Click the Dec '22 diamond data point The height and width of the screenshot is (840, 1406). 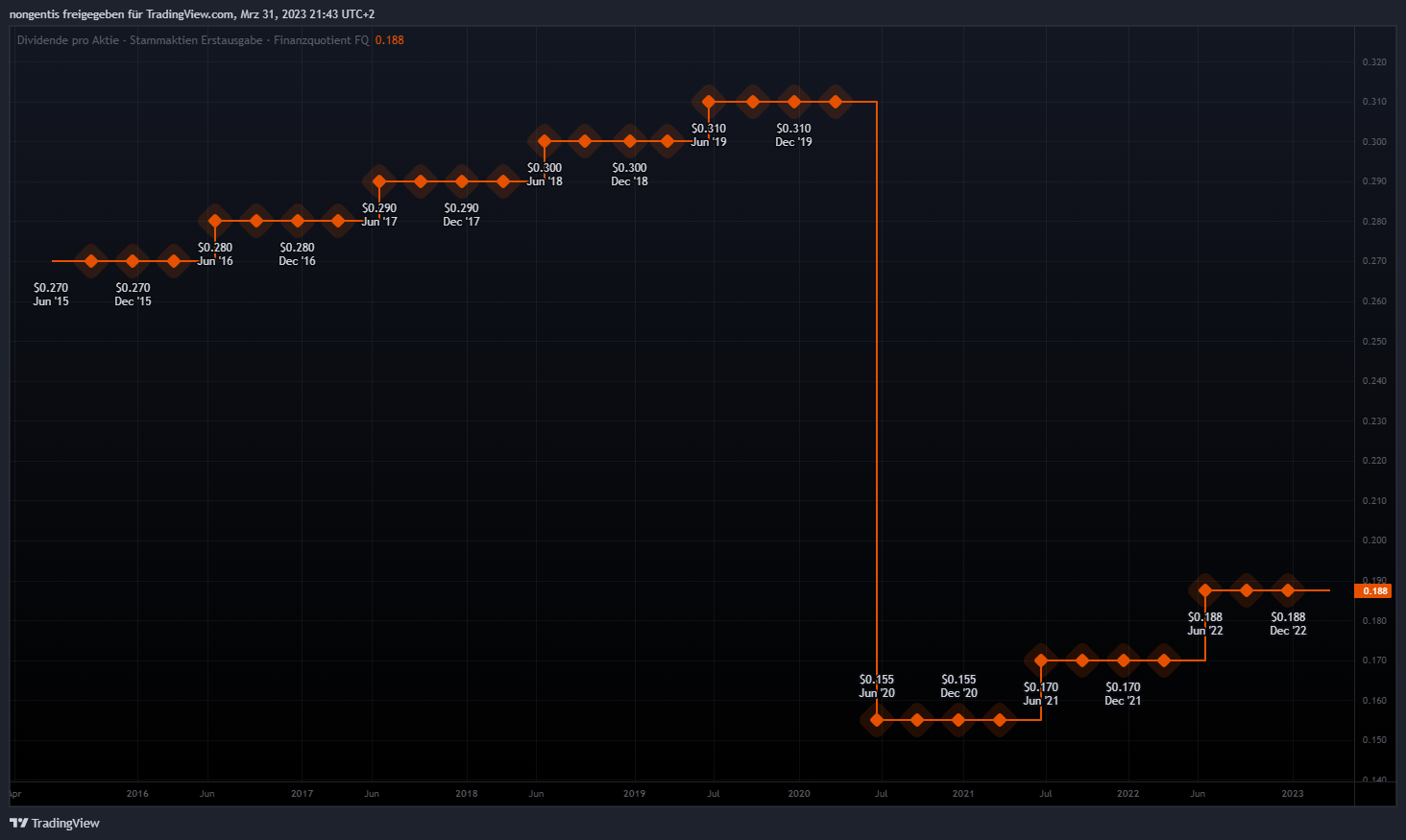[1288, 590]
